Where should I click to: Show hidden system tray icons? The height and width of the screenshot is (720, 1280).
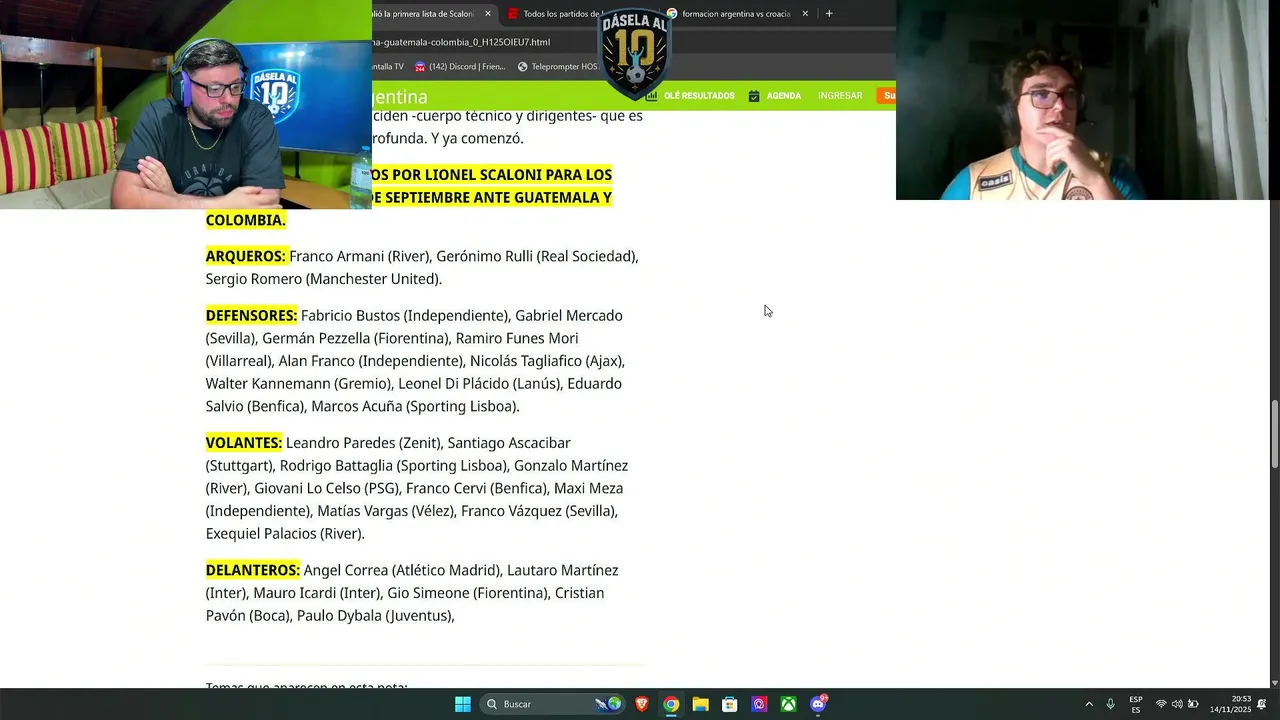point(1089,704)
